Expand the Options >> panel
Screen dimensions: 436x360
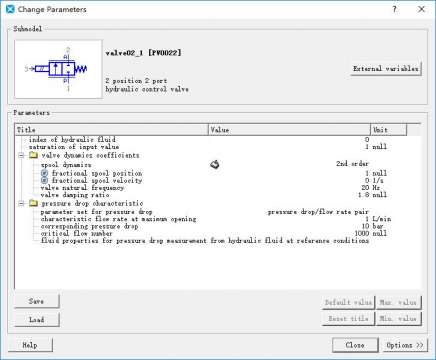coord(405,345)
